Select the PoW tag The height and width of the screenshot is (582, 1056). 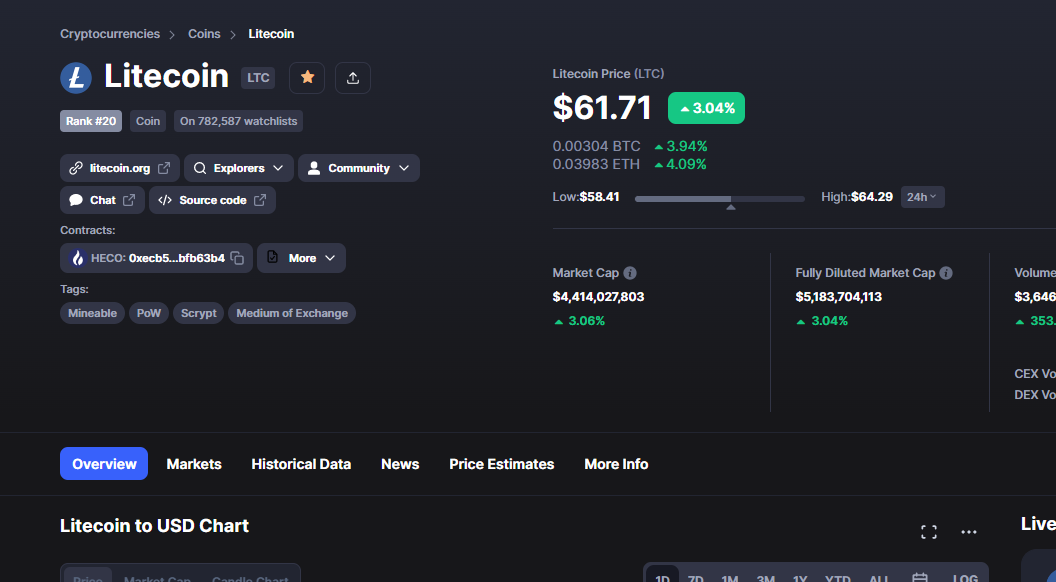pyautogui.click(x=149, y=313)
